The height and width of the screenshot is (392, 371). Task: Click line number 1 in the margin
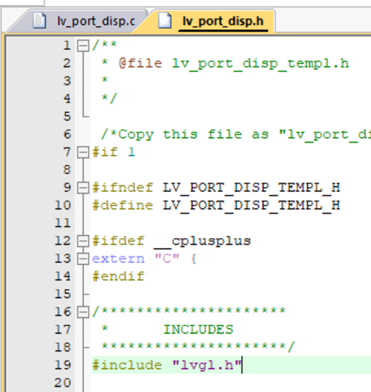[x=67, y=45]
